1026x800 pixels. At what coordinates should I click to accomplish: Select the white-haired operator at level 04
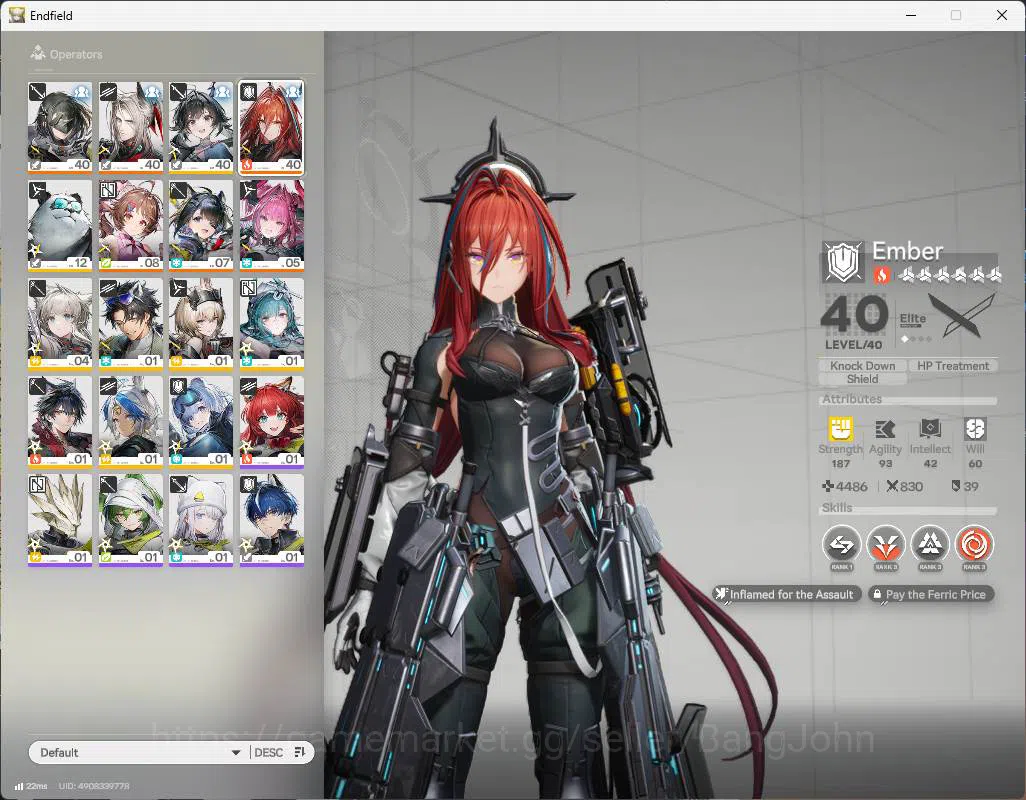(60, 324)
